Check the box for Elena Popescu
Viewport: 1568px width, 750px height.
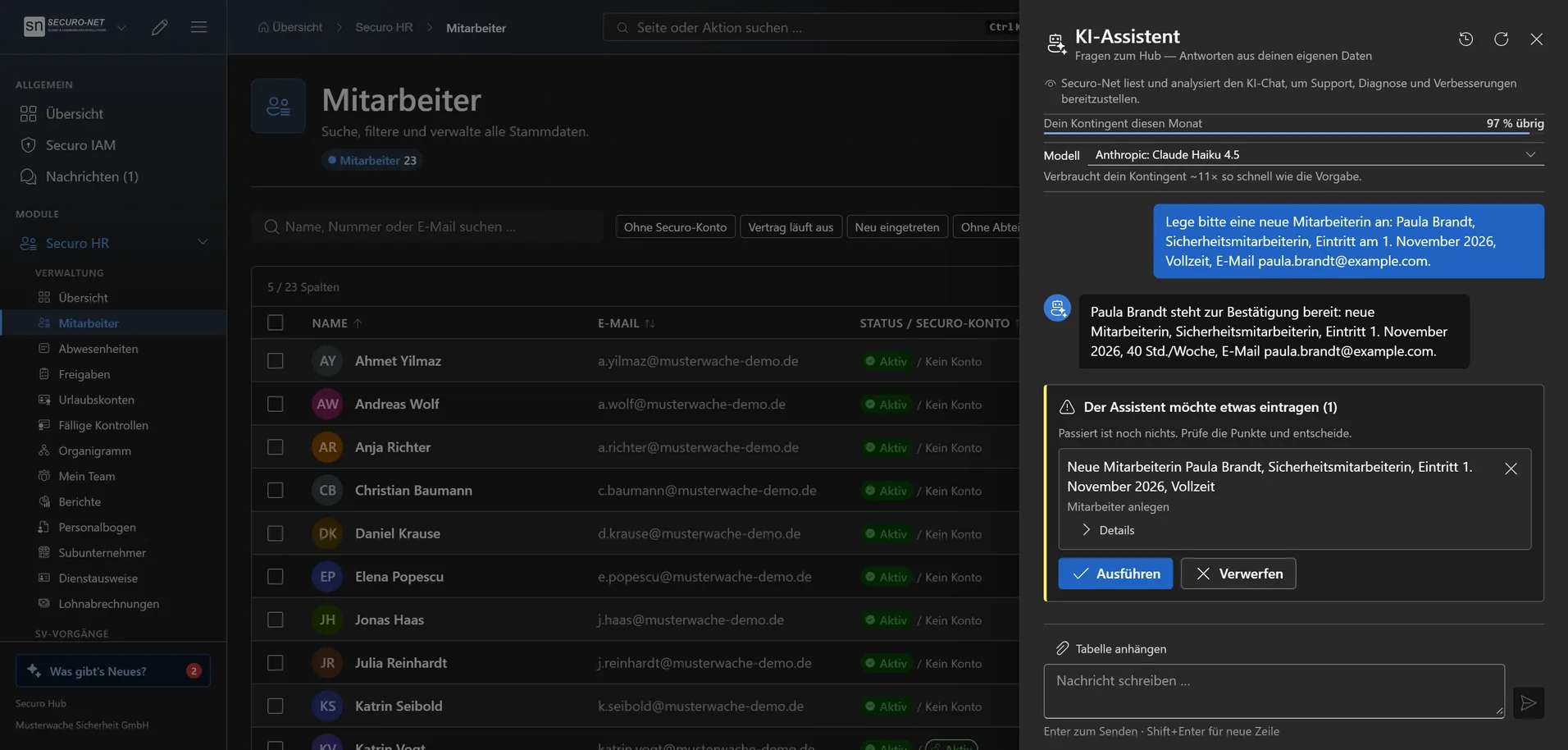(x=276, y=576)
